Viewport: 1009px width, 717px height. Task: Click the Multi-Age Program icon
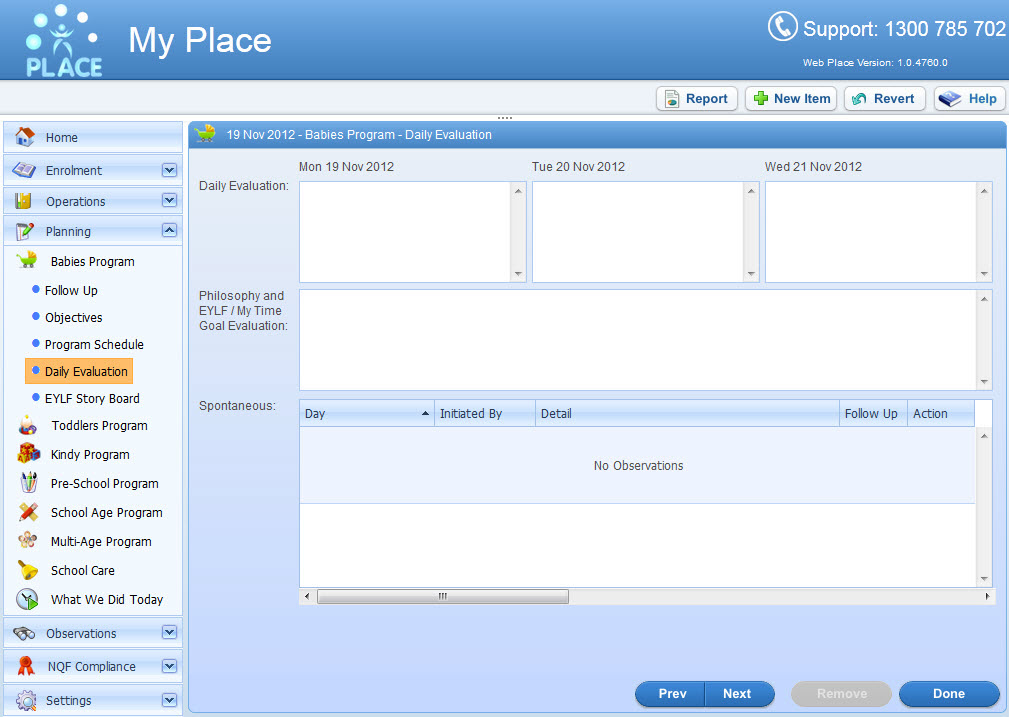[28, 541]
